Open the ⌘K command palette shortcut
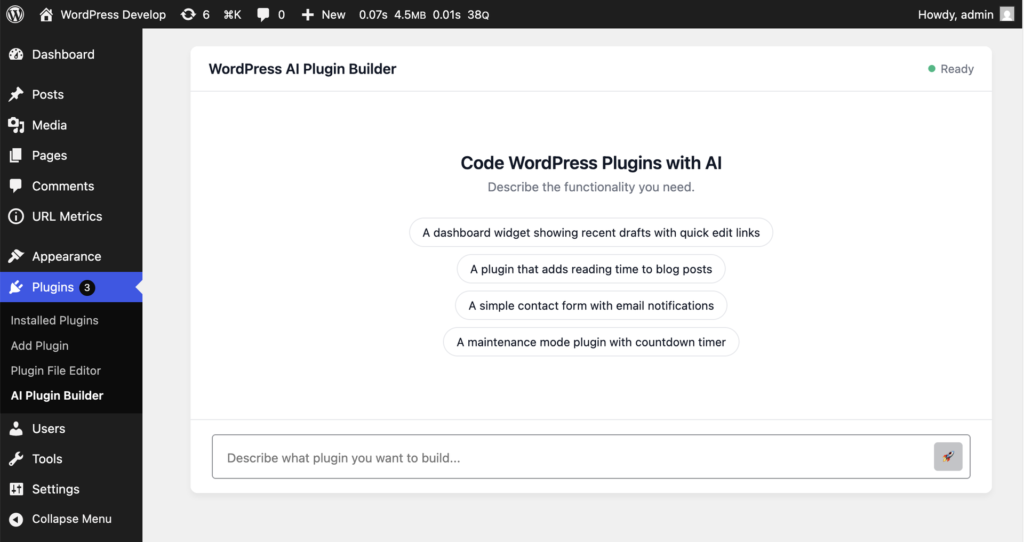 (232, 15)
